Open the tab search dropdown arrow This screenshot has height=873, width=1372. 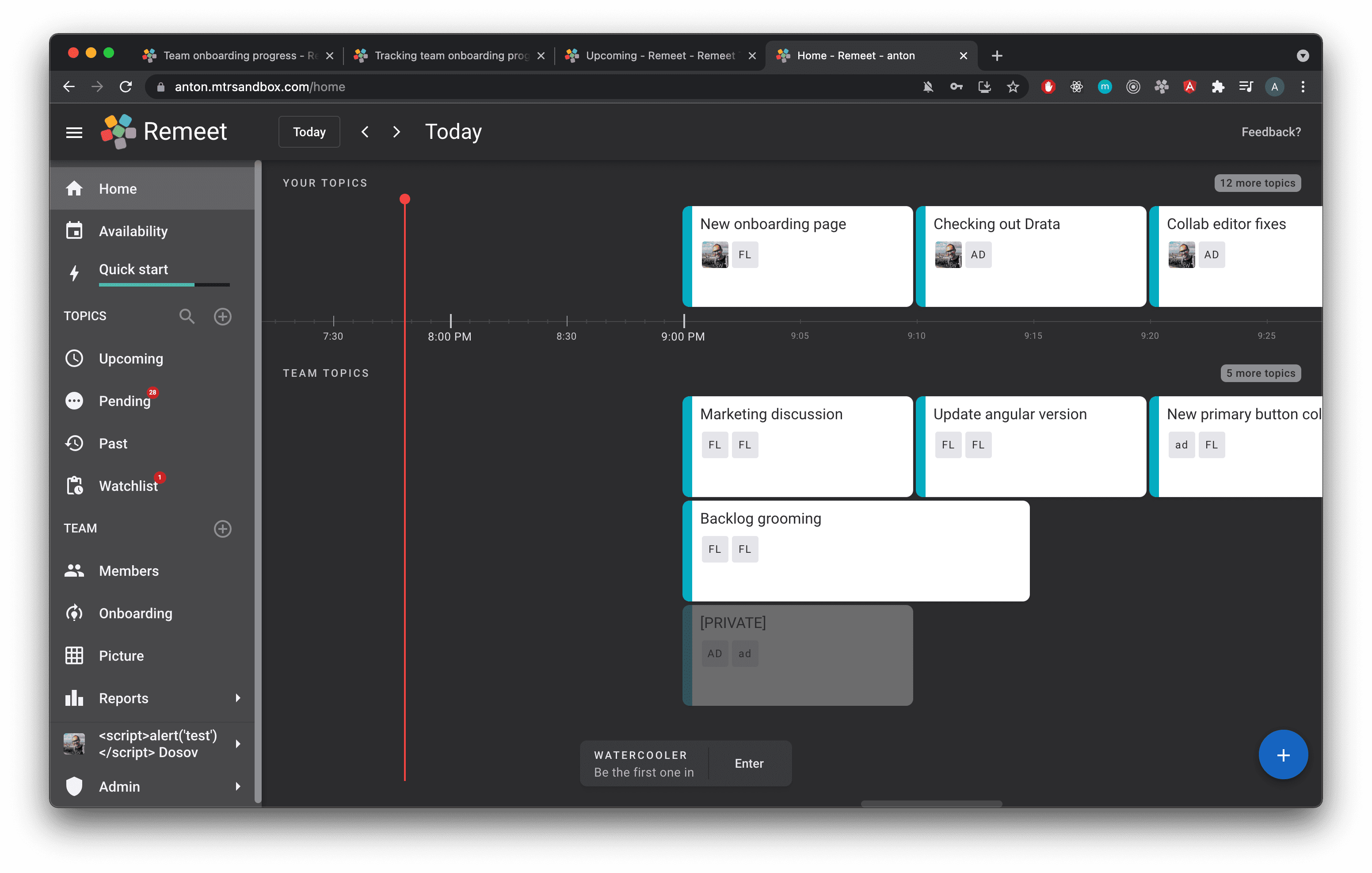point(1303,55)
